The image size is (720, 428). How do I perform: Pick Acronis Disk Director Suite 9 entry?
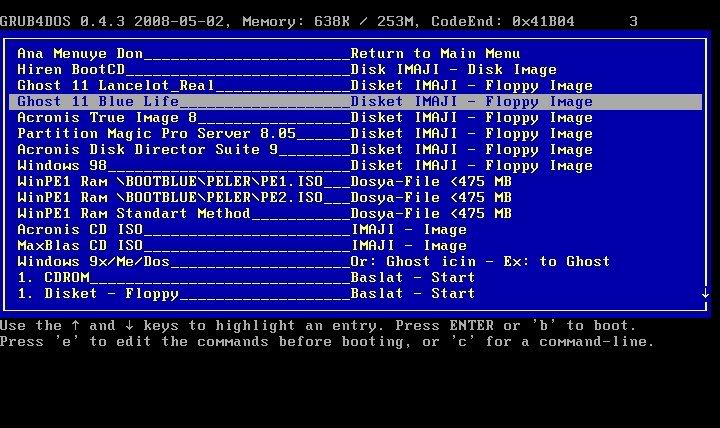[x=355, y=150]
